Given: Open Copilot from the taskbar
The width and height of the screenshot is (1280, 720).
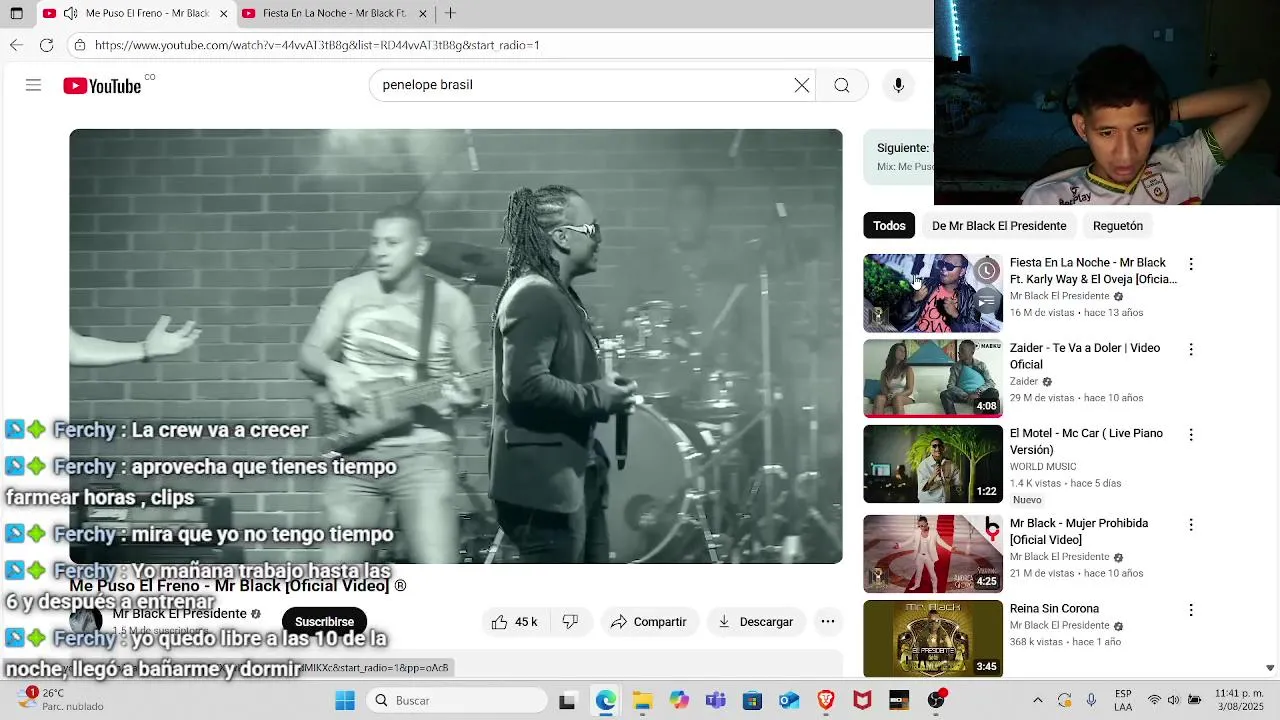Looking at the screenshot, I should point(679,701).
